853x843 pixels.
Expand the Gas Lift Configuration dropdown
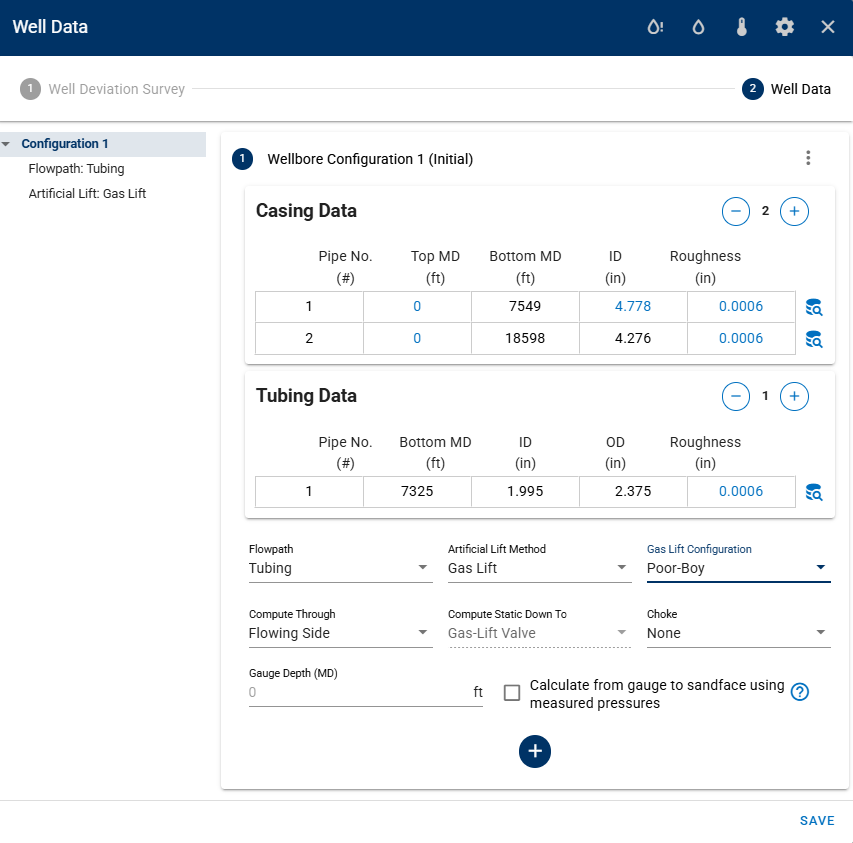tap(738, 568)
